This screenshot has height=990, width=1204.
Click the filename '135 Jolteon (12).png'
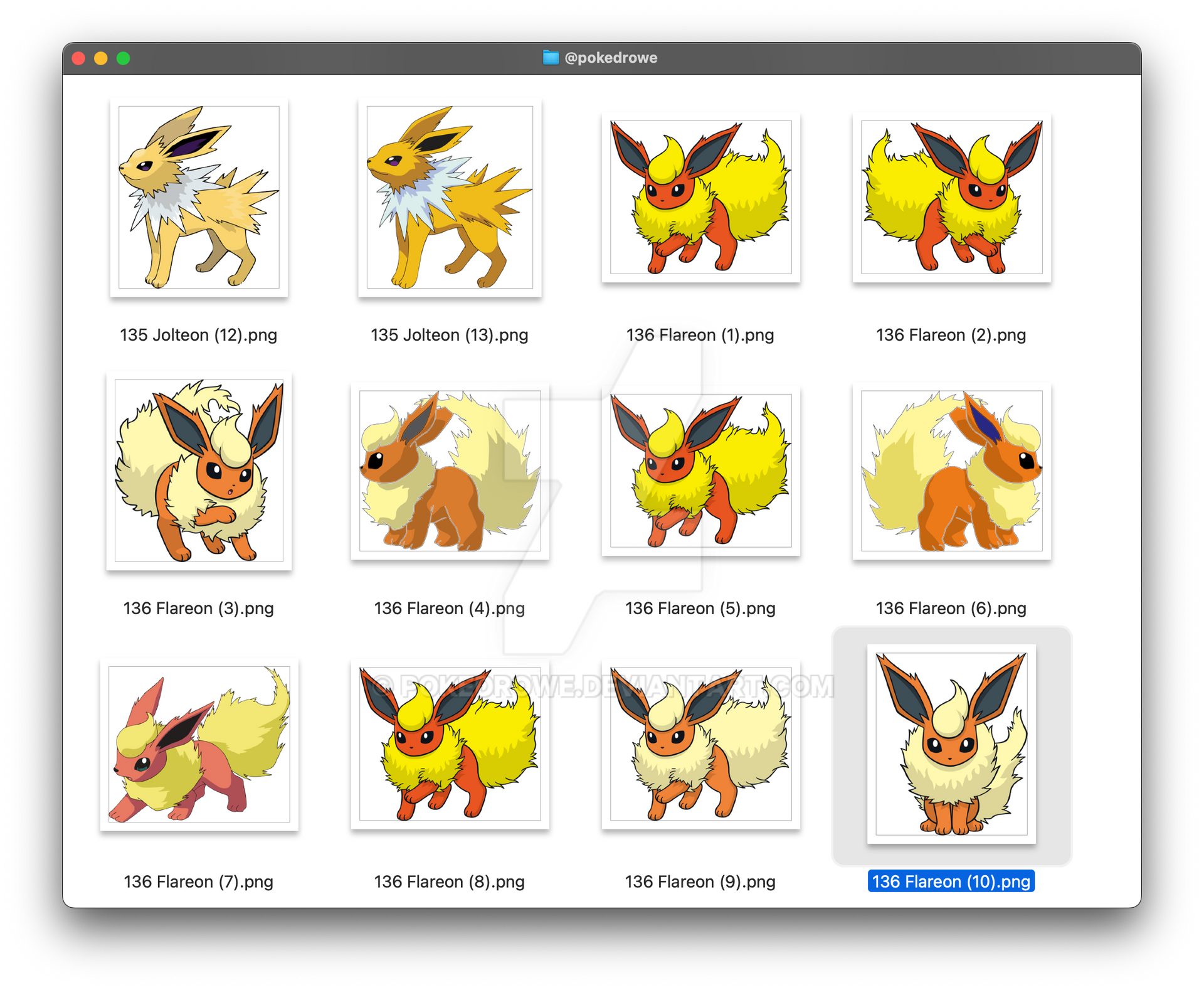pyautogui.click(x=199, y=335)
